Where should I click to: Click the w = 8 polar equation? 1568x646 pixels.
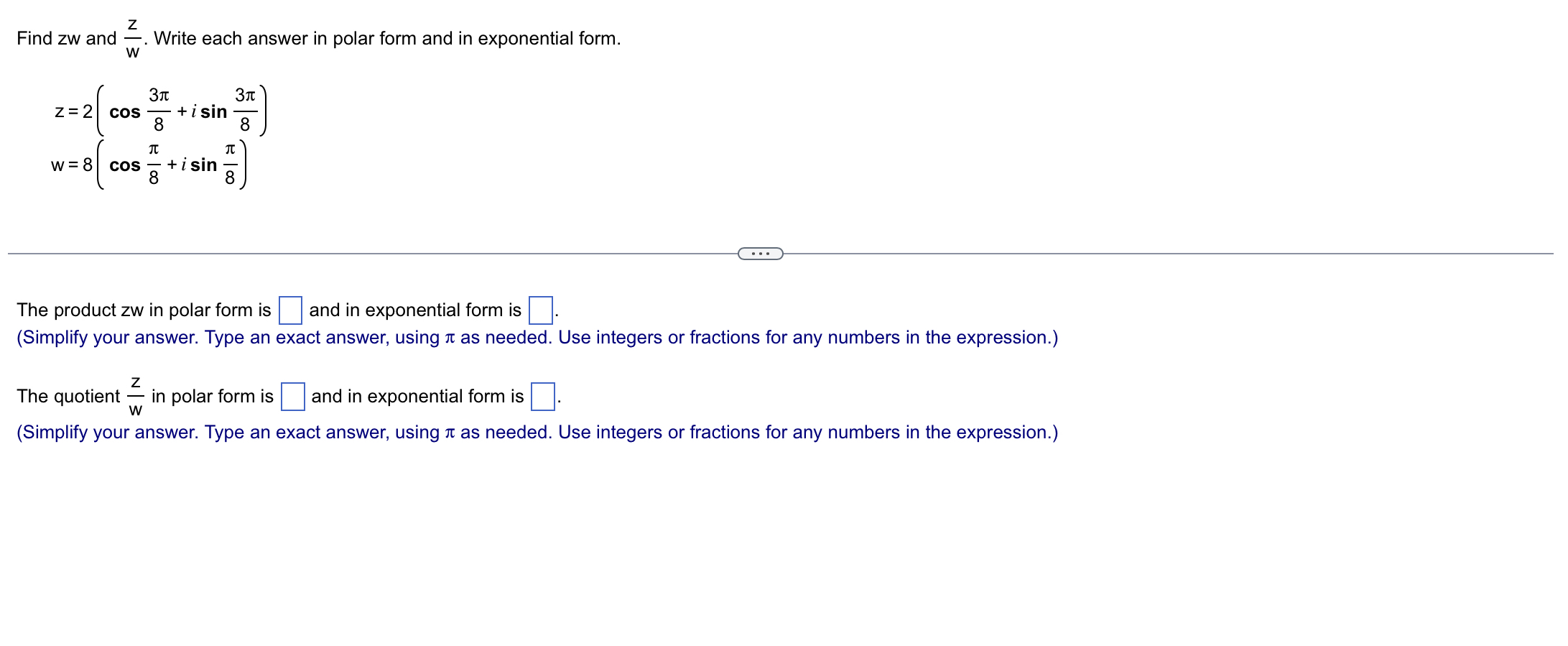147,166
